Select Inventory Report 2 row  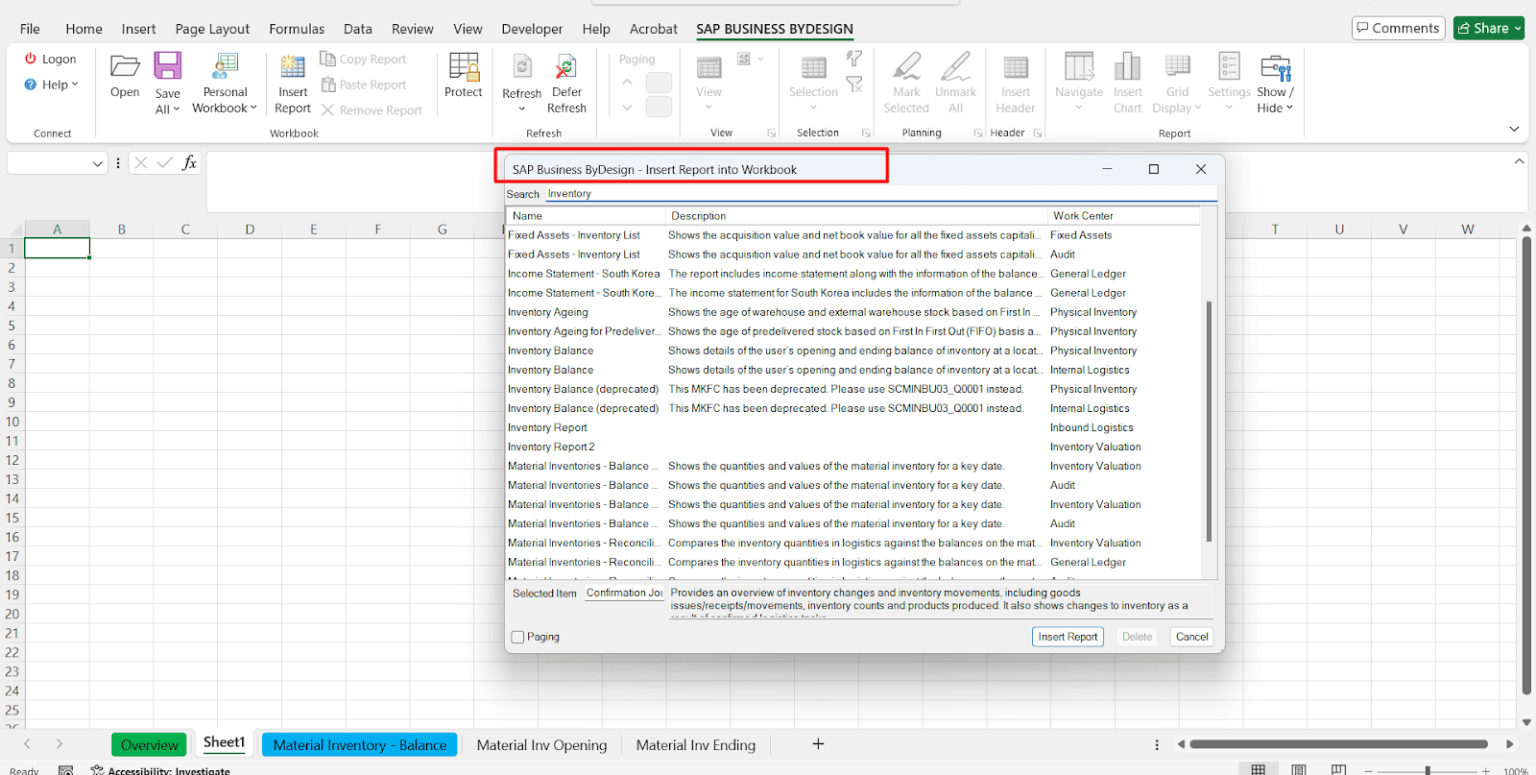853,447
